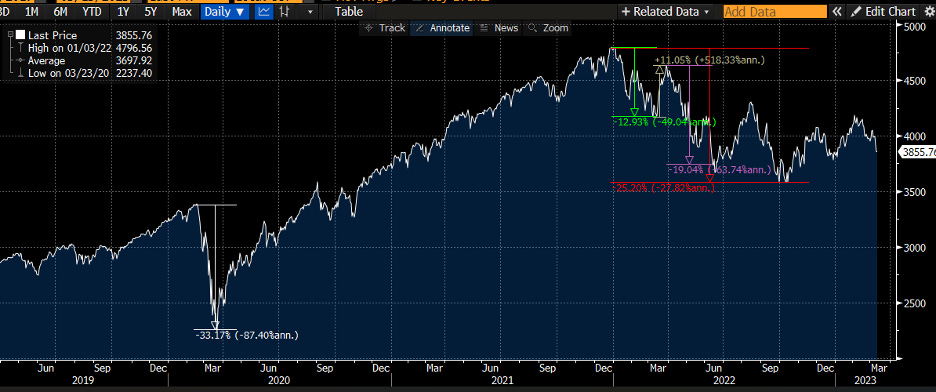Screen dimensions: 936x392
Task: Click the -19.04% purple annotation label
Action: [719, 169]
